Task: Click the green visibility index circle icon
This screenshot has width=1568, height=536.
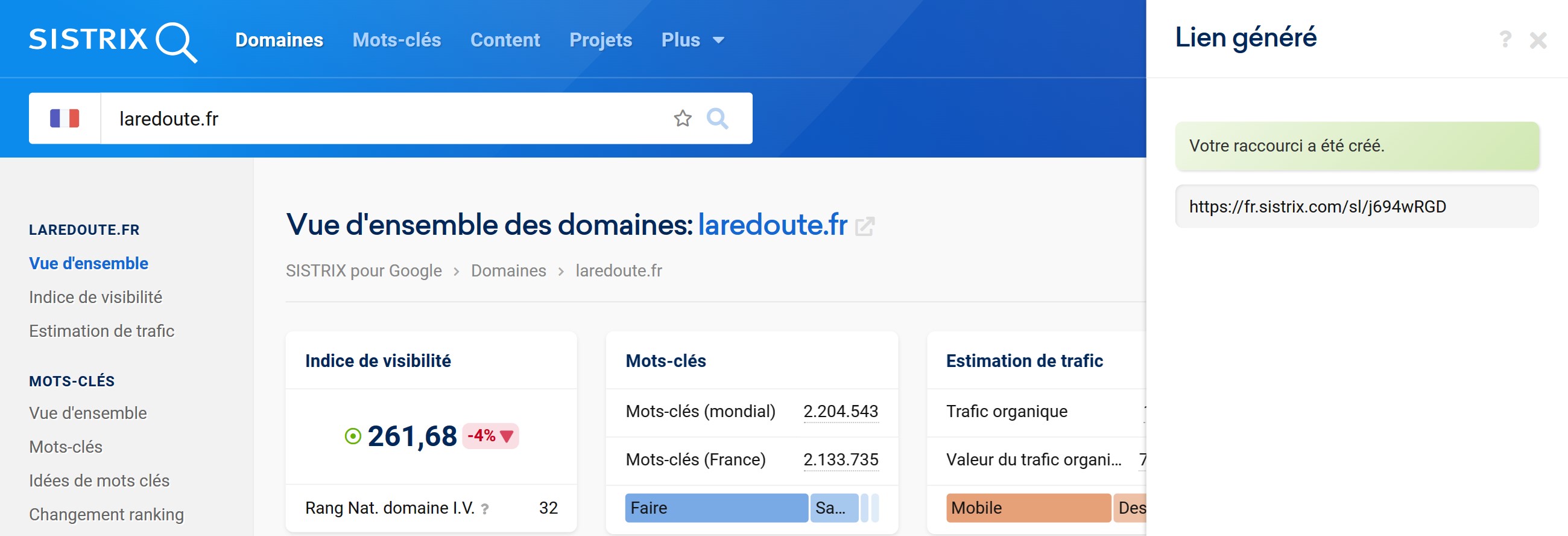Action: tap(352, 436)
